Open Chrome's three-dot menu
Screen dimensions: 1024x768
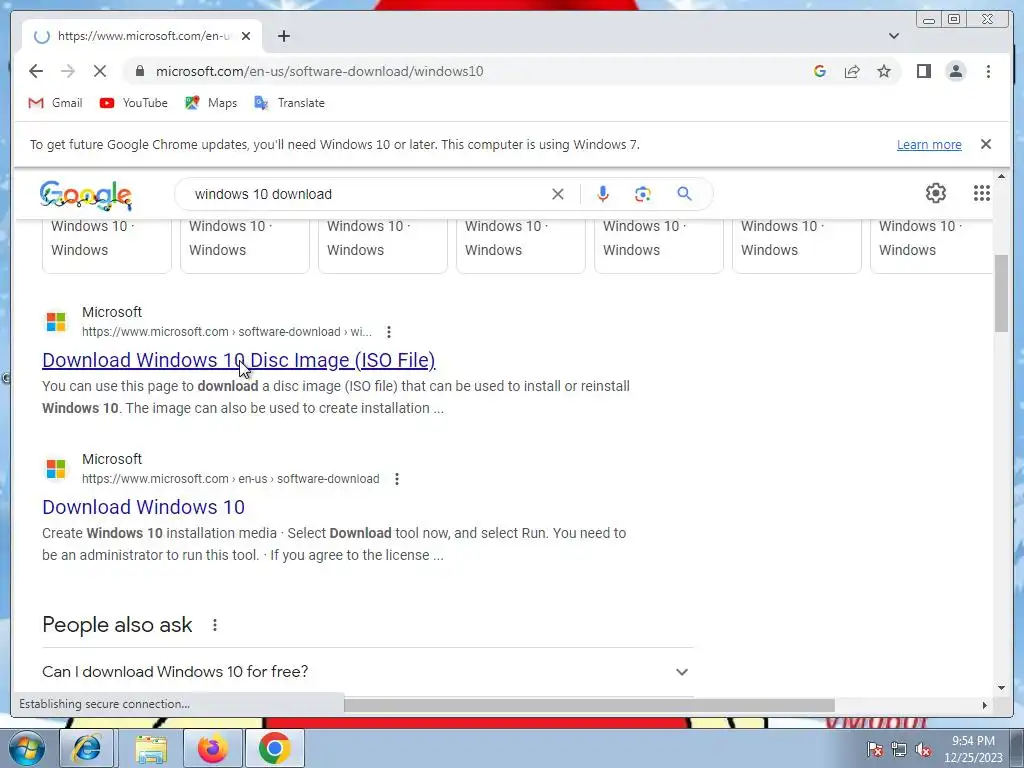tap(988, 71)
